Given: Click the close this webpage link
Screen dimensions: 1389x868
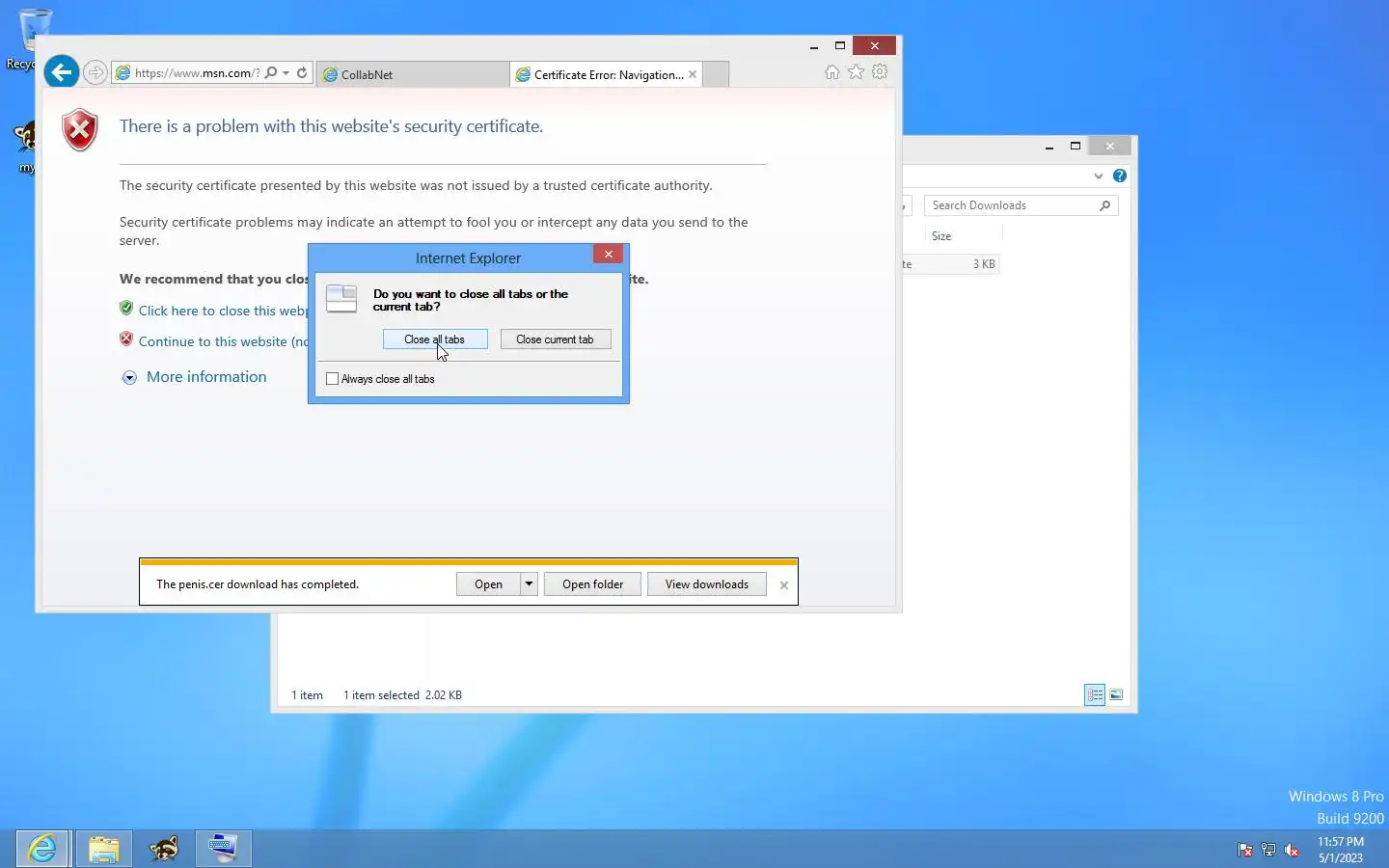Looking at the screenshot, I should click(x=223, y=311).
